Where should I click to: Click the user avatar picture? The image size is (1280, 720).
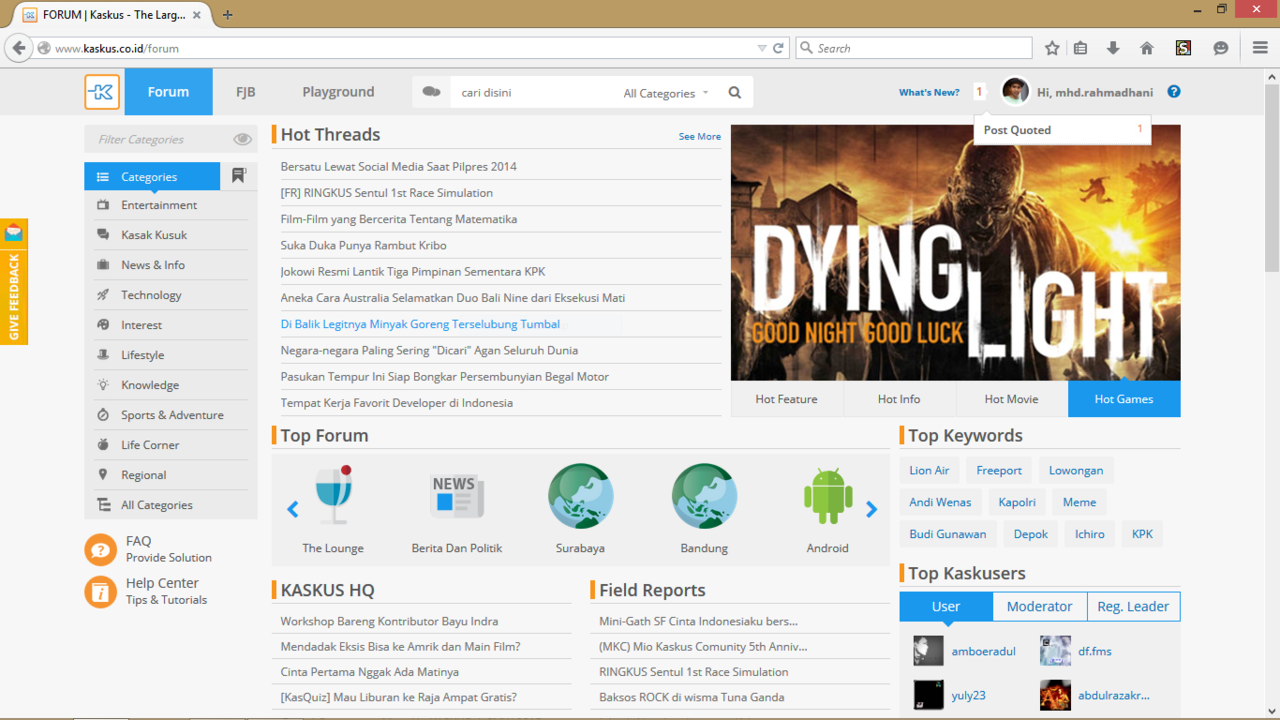(1015, 91)
